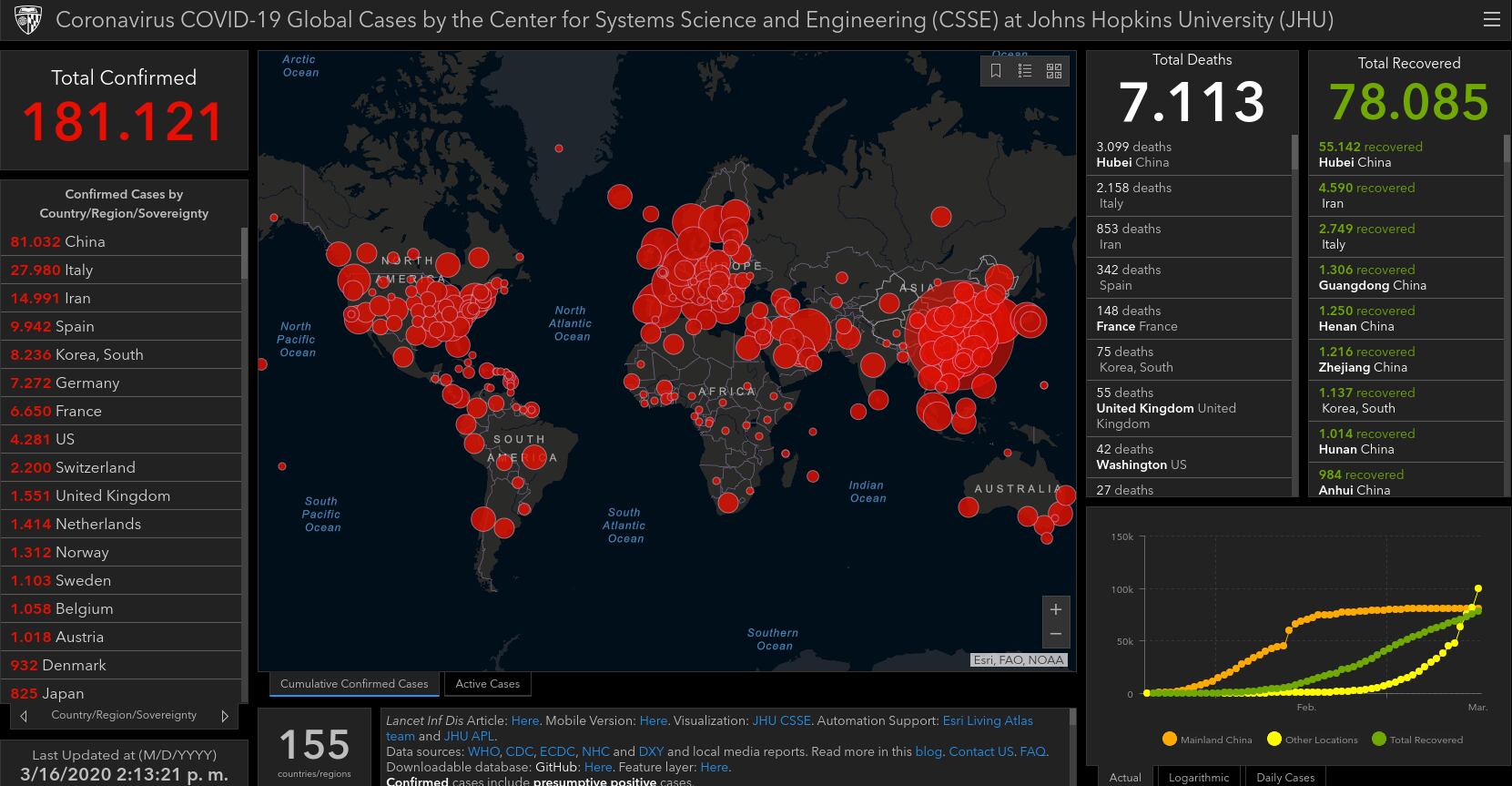Show the map legend list
This screenshot has width=1512, height=786.
(x=1025, y=71)
